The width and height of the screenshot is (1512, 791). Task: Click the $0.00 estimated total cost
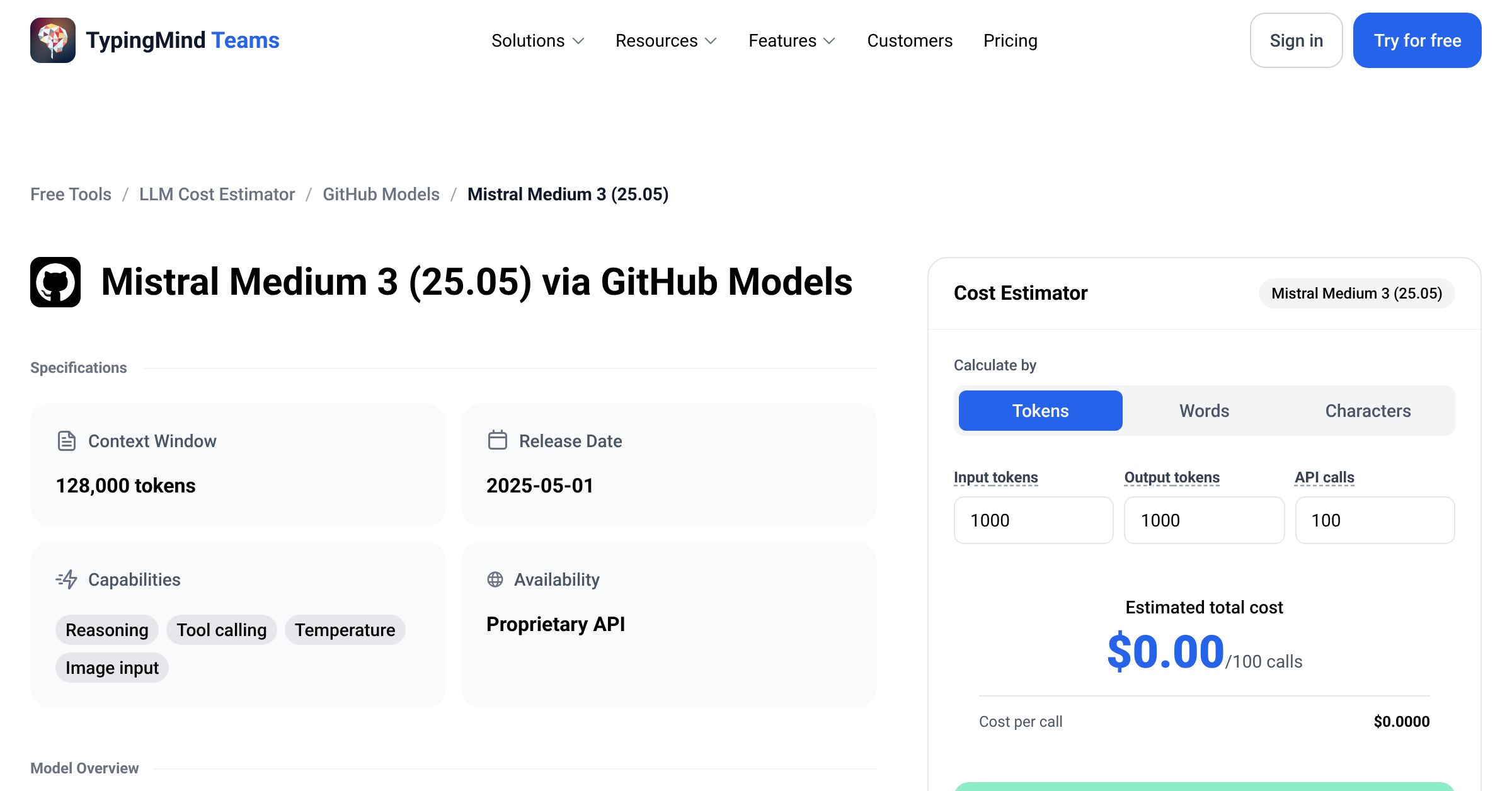coord(1166,652)
